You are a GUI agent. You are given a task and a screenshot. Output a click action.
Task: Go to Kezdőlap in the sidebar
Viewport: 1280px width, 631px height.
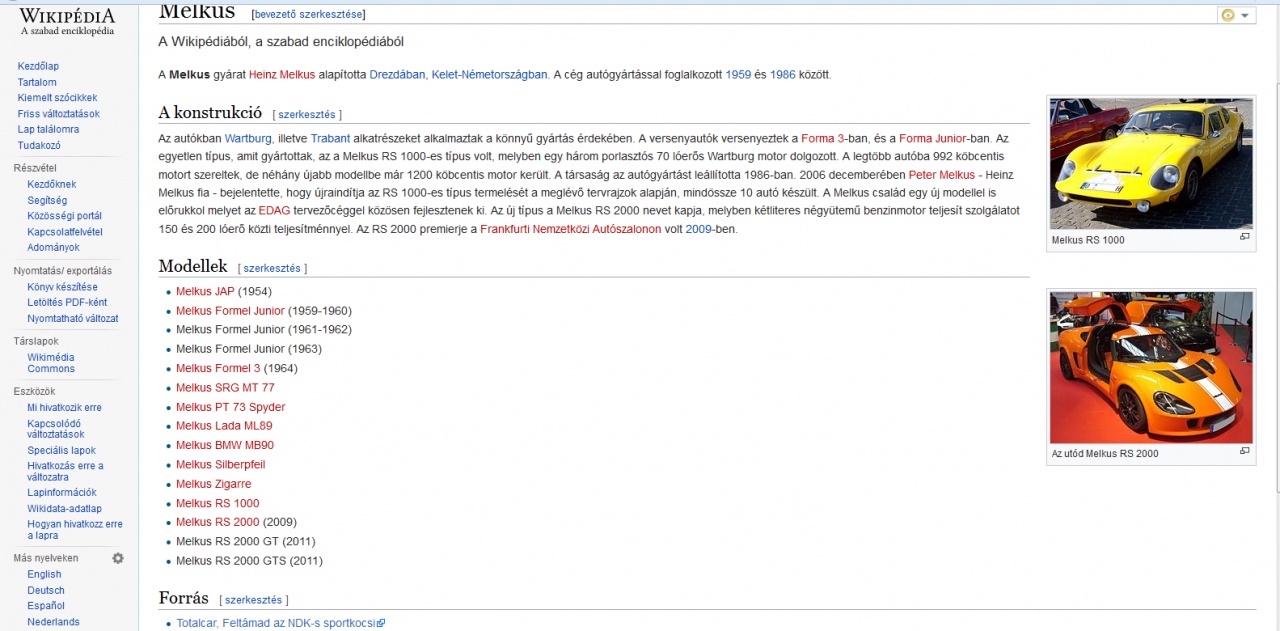click(39, 66)
